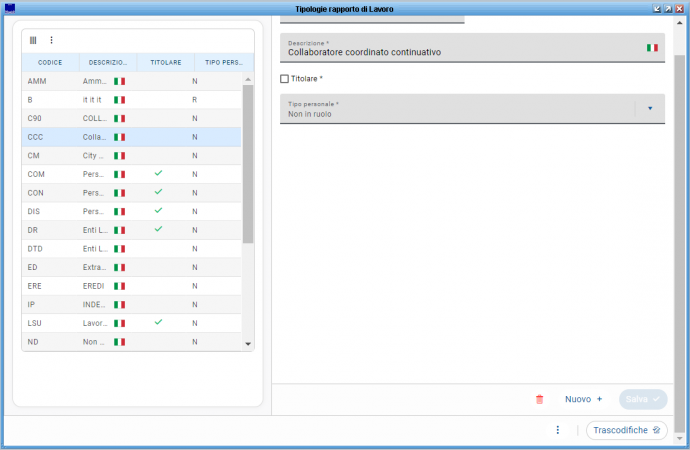Select the C90 code row
This screenshot has width=690, height=450.
132,118
